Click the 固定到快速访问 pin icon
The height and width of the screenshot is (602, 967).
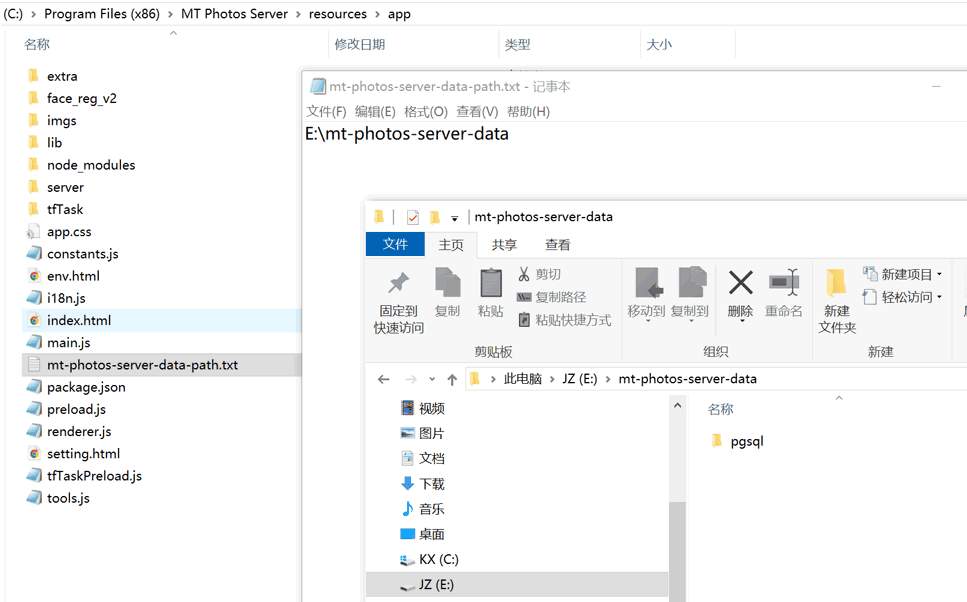[x=398, y=283]
